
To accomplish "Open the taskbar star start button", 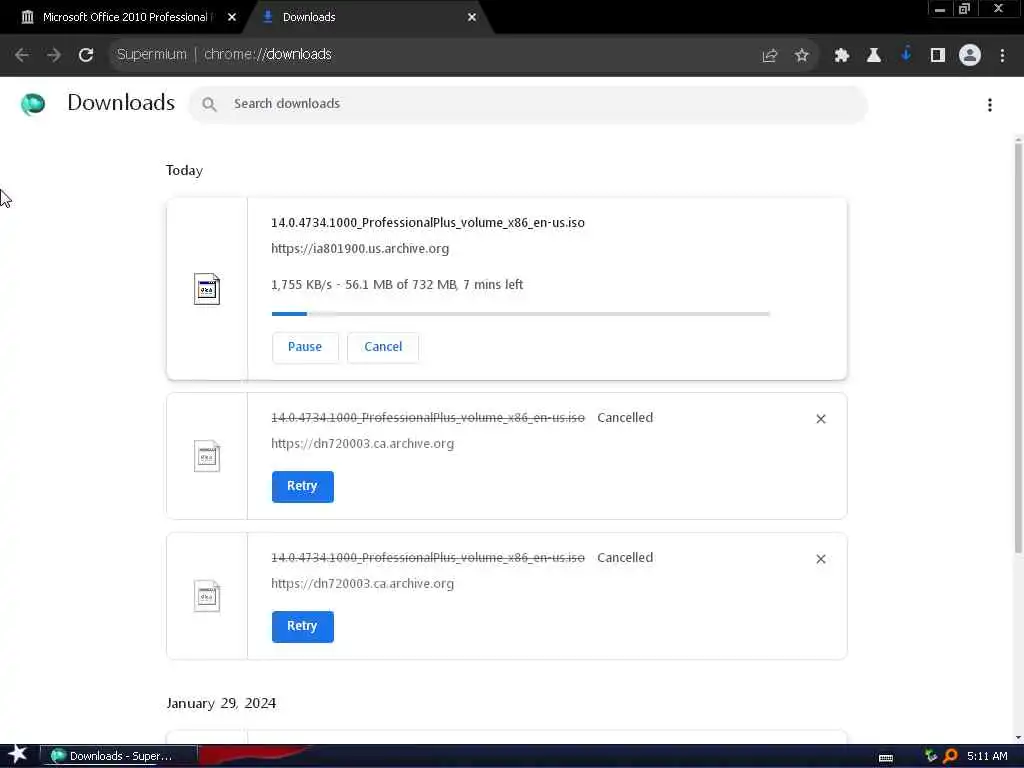I will pyautogui.click(x=17, y=756).
